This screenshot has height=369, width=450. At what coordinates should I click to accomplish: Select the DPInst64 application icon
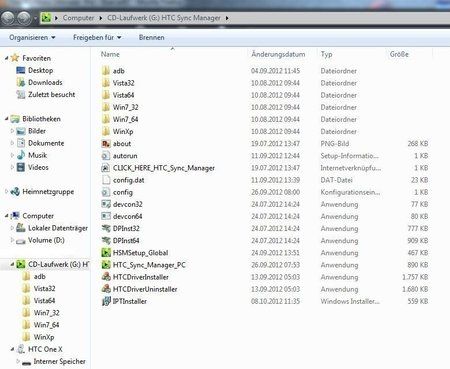[x=106, y=240]
